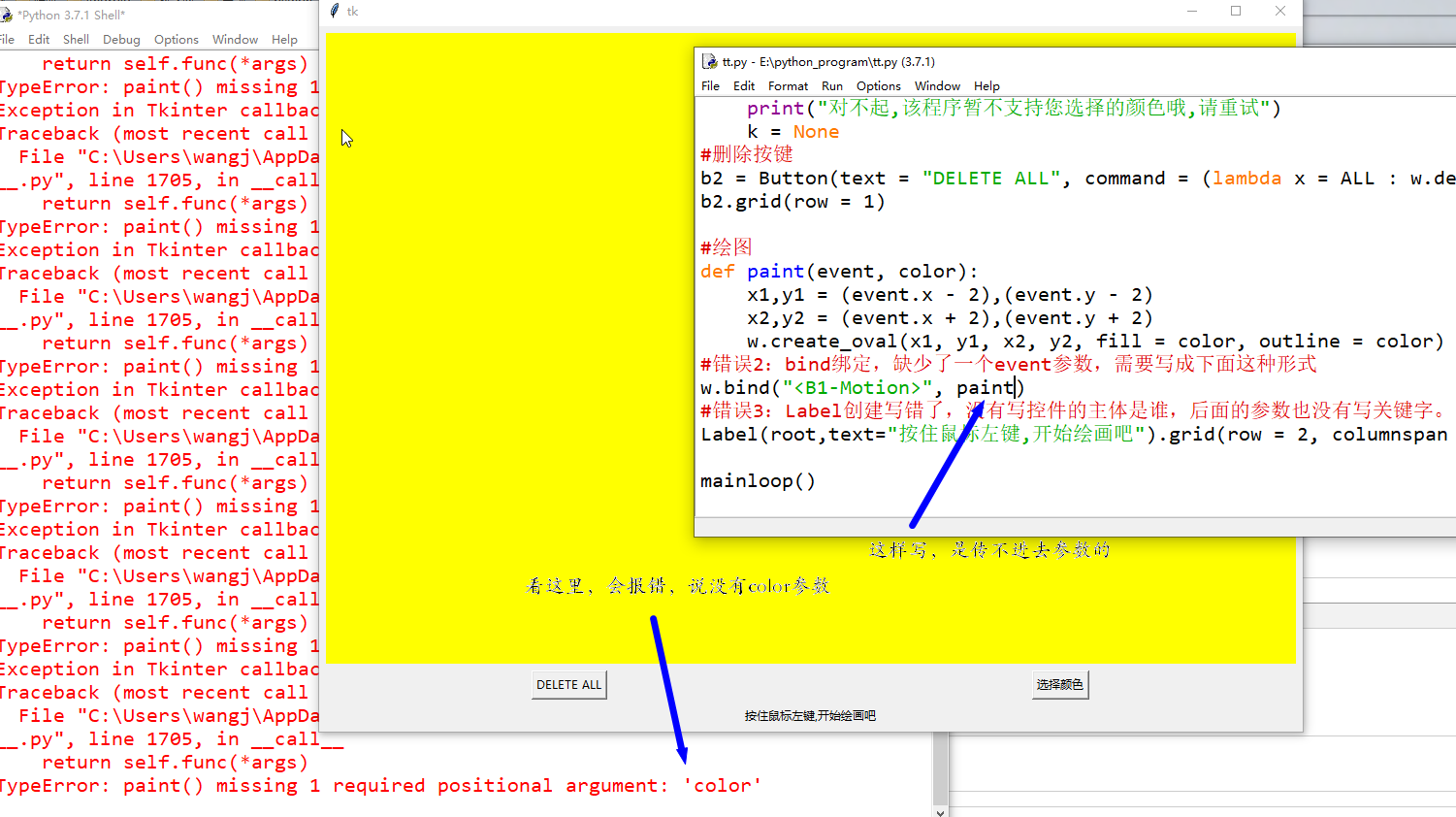Open Edit menu in tt.py editor
The image size is (1456, 817).
(x=744, y=86)
